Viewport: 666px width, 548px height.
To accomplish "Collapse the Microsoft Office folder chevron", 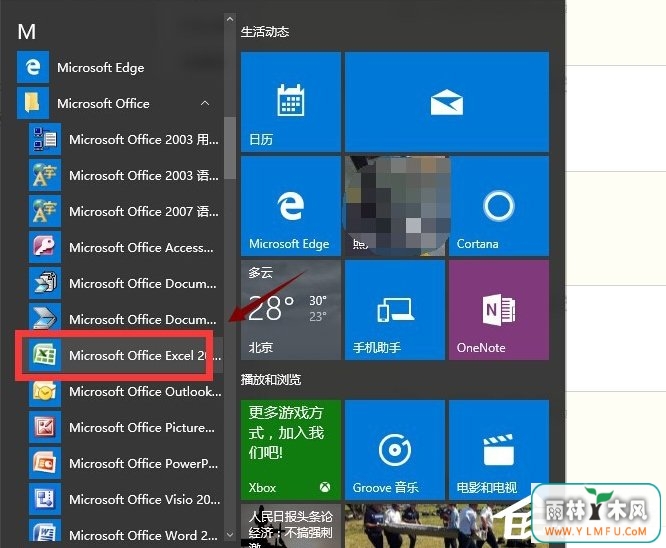I will tap(205, 103).
